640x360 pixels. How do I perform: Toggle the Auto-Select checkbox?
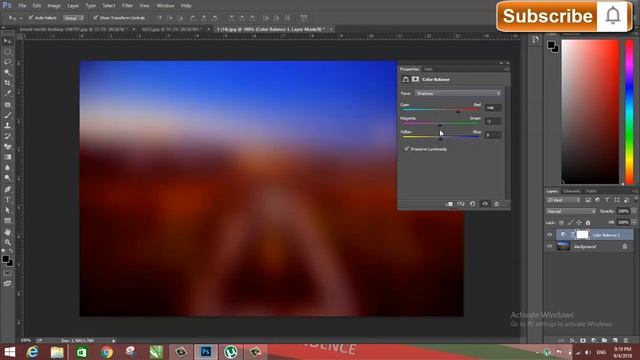point(31,18)
